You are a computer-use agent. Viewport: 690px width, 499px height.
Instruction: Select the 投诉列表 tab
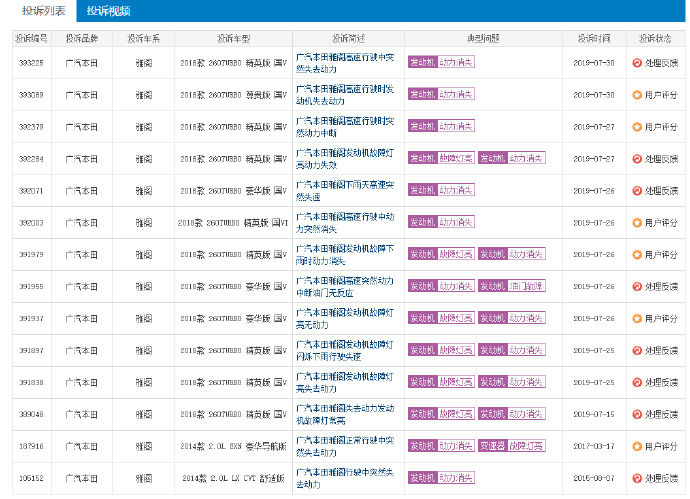click(39, 11)
